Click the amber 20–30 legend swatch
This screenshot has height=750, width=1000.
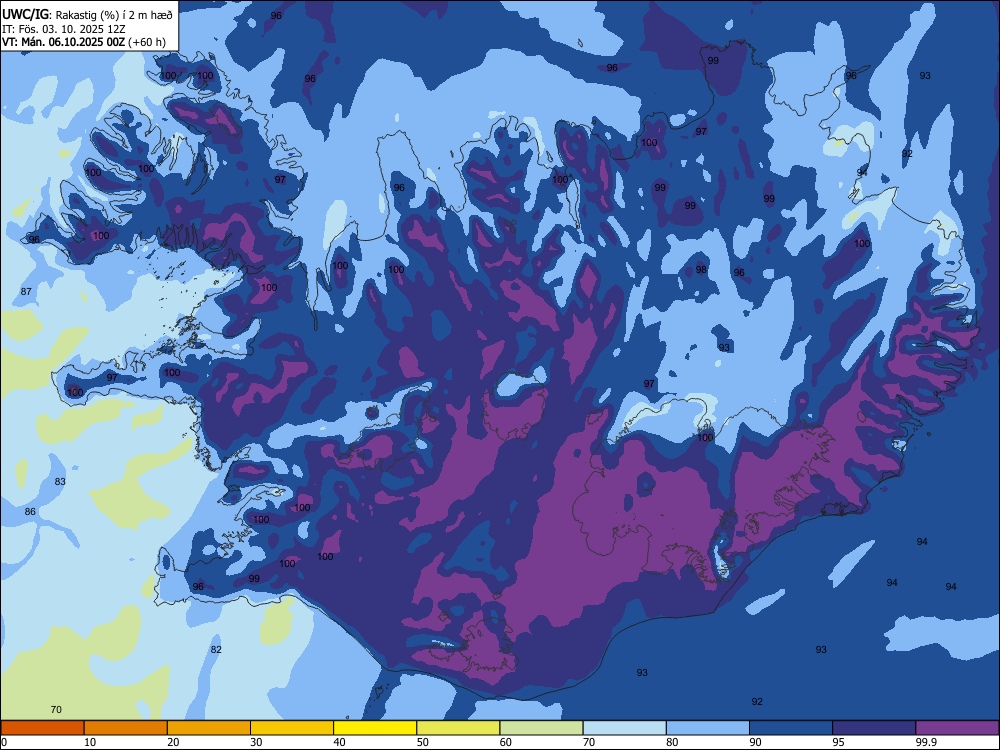[x=209, y=728]
